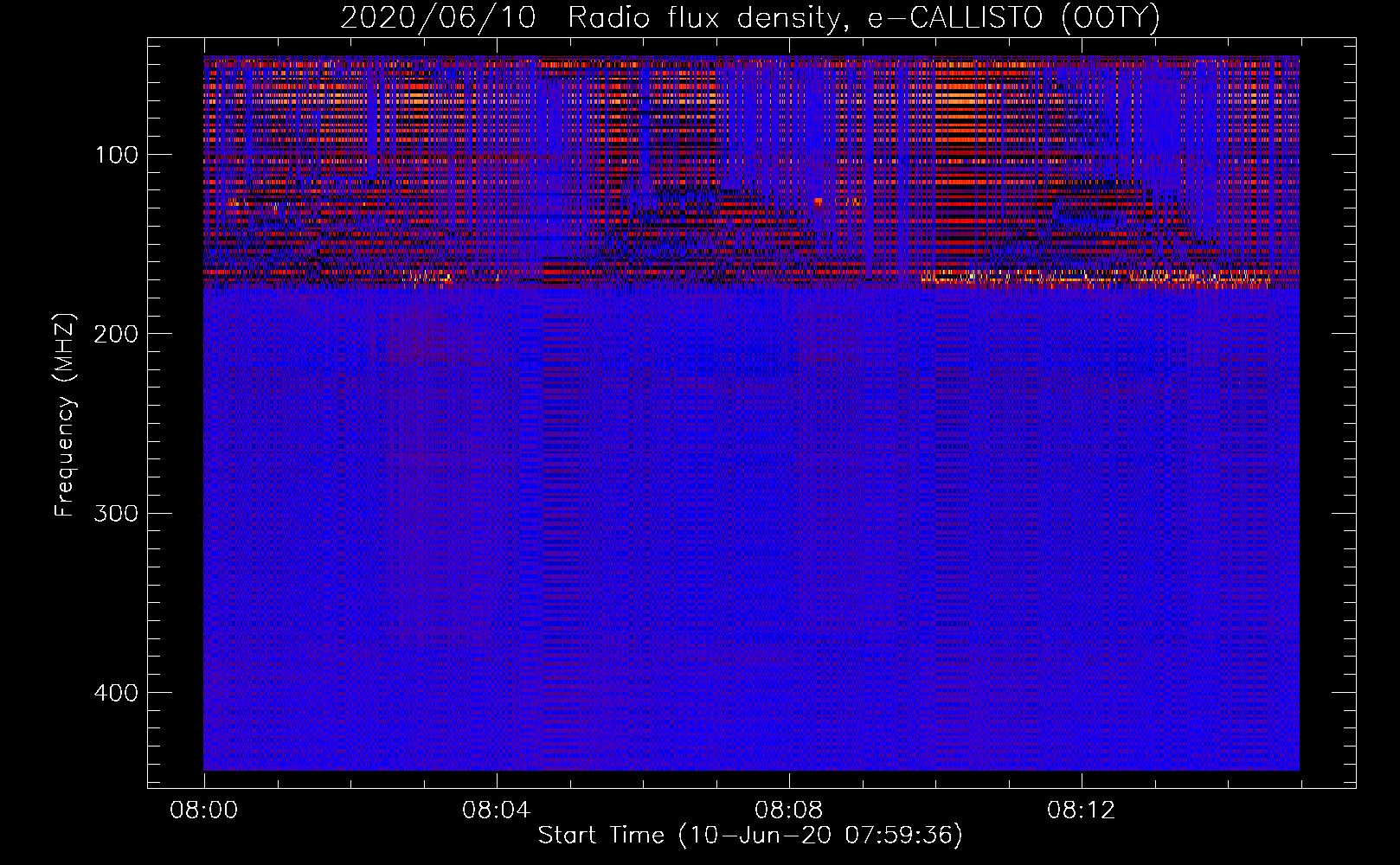Image resolution: width=1400 pixels, height=865 pixels.
Task: Click the 200 frequency tick label
Action: pyautogui.click(x=115, y=335)
